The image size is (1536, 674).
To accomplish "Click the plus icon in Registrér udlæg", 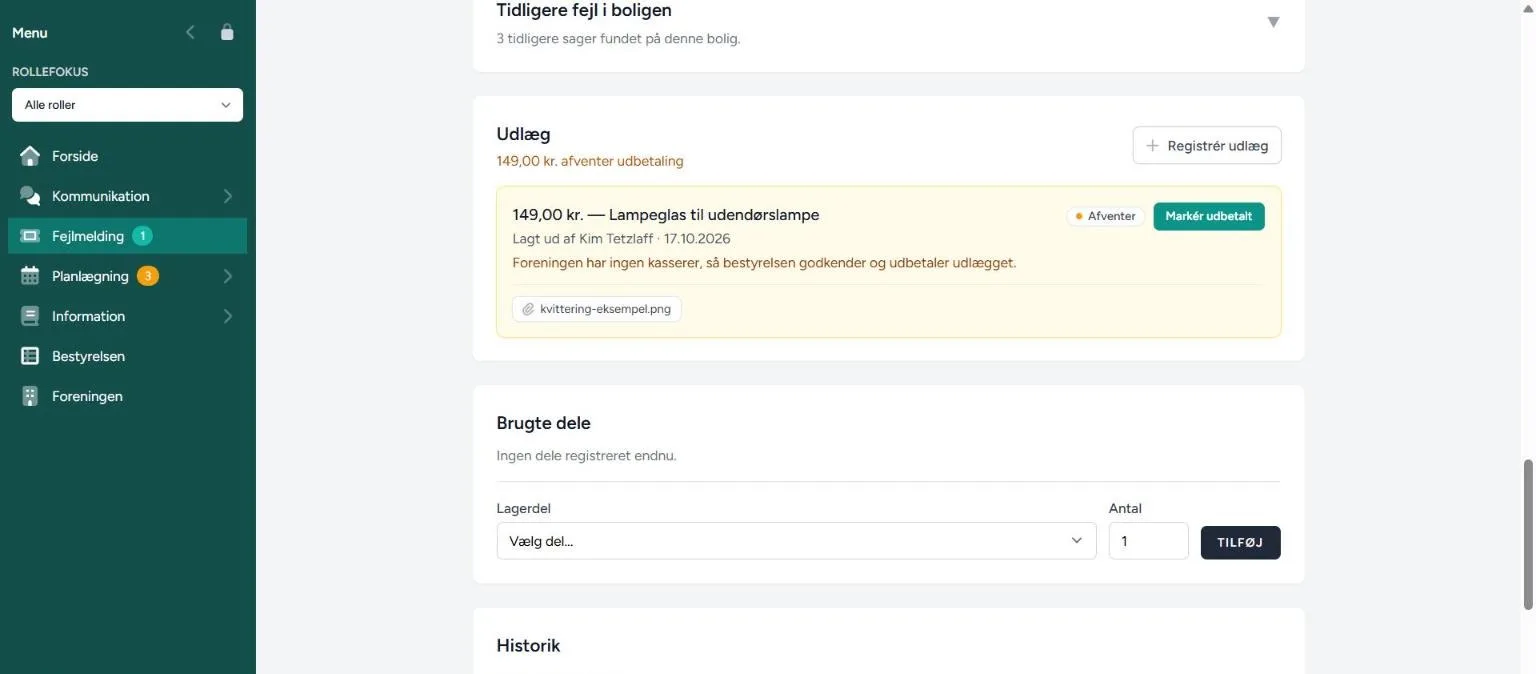I will [x=1153, y=146].
